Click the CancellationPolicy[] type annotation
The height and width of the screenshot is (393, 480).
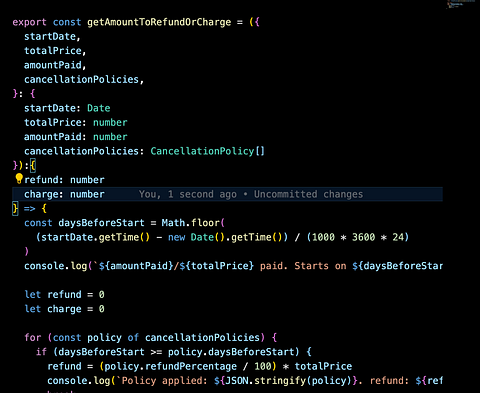207,151
